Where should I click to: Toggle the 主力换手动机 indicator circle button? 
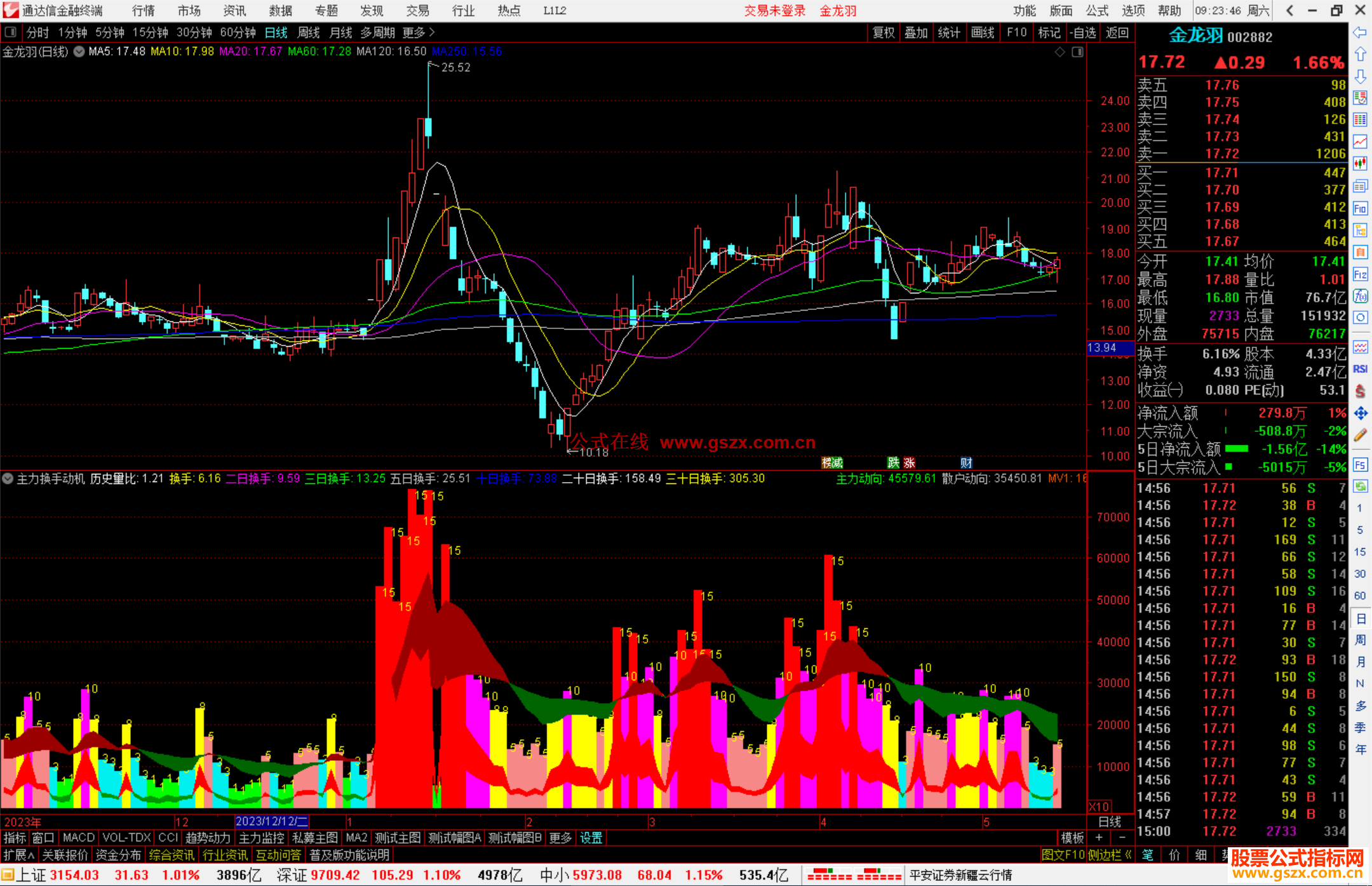point(8,478)
